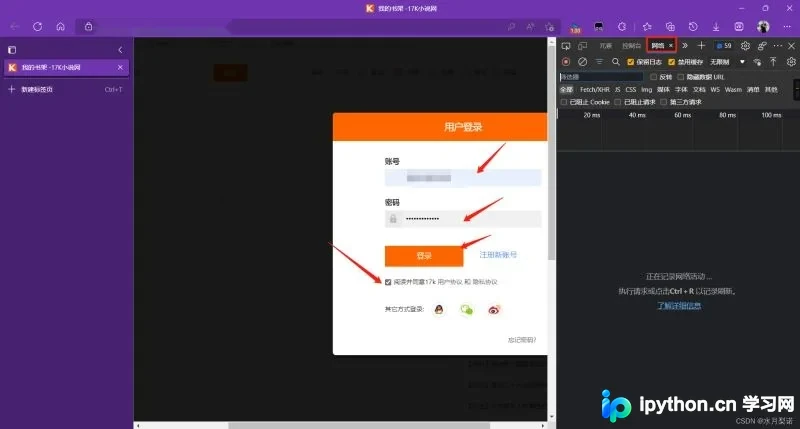This screenshot has height=429, width=800.
Task: Toggle the network filter bar icon
Action: tap(599, 62)
